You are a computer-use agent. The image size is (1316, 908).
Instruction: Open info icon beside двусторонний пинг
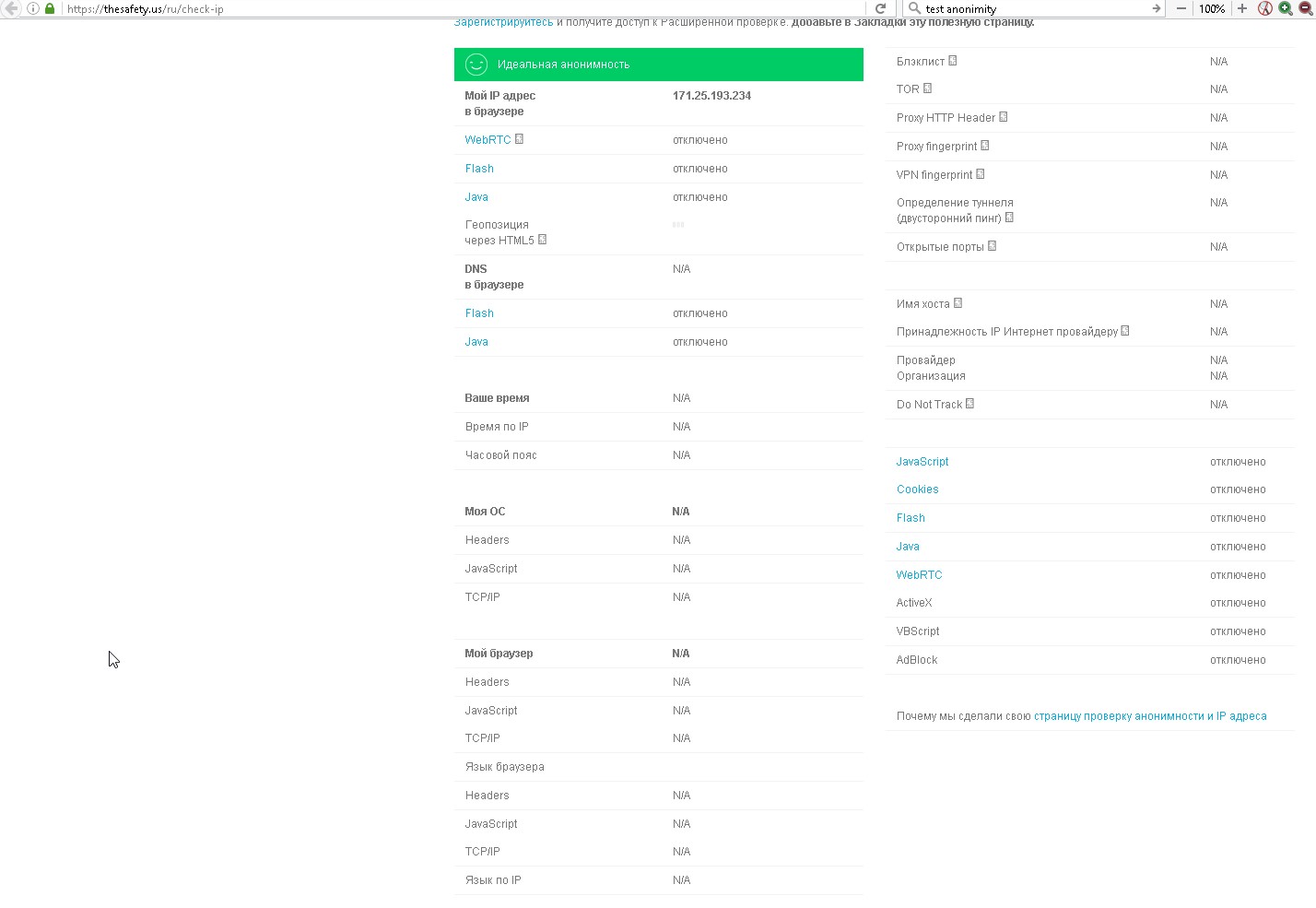(x=1009, y=218)
